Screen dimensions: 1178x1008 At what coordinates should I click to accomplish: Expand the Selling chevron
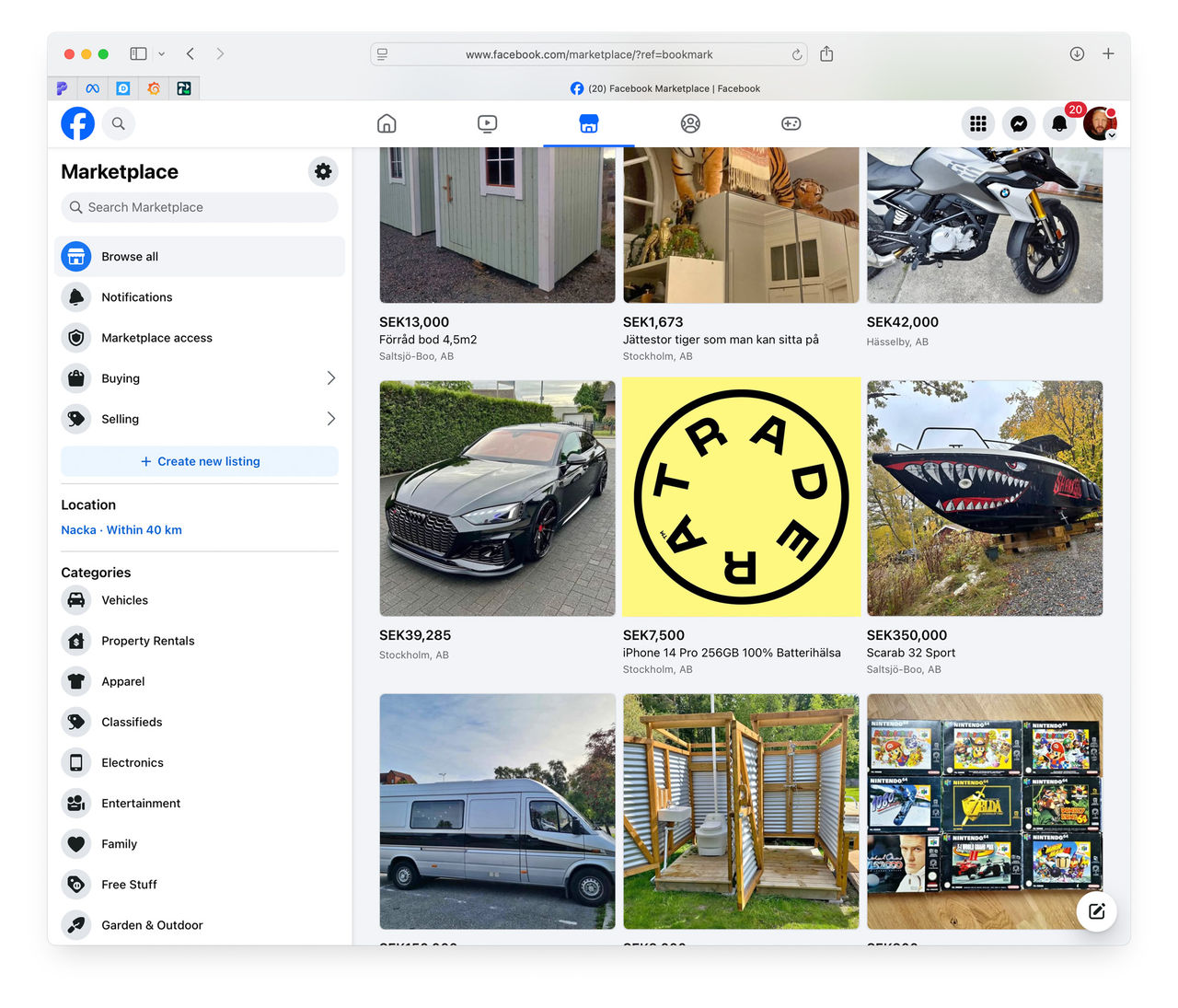tap(331, 419)
